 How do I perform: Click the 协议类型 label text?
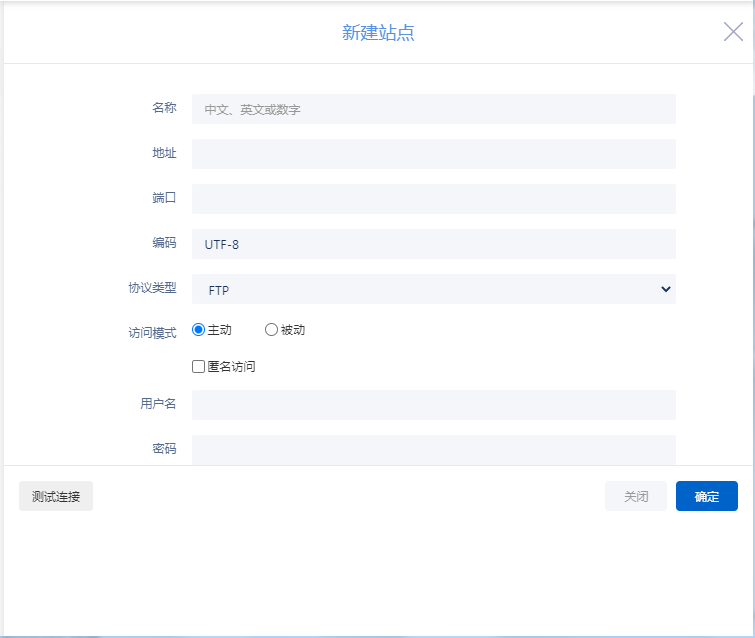tap(145, 288)
